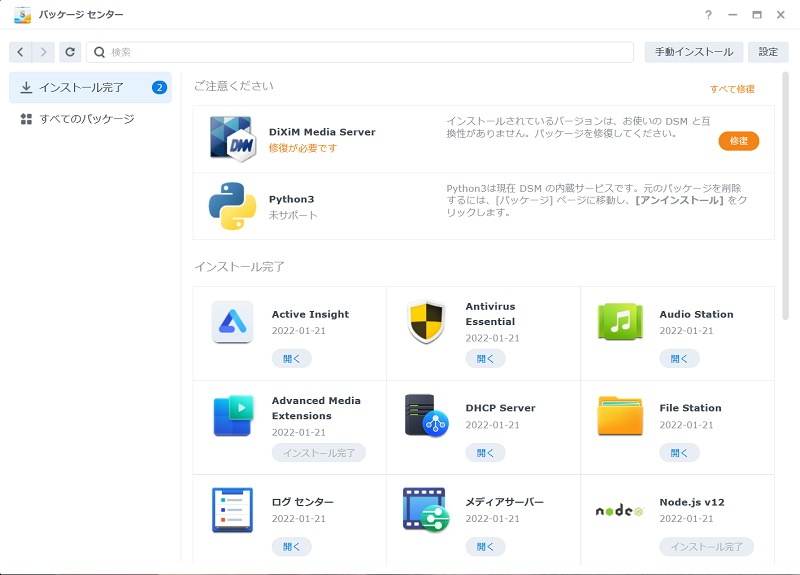Go forward with the right arrow button
The height and width of the screenshot is (575, 800).
(x=43, y=52)
